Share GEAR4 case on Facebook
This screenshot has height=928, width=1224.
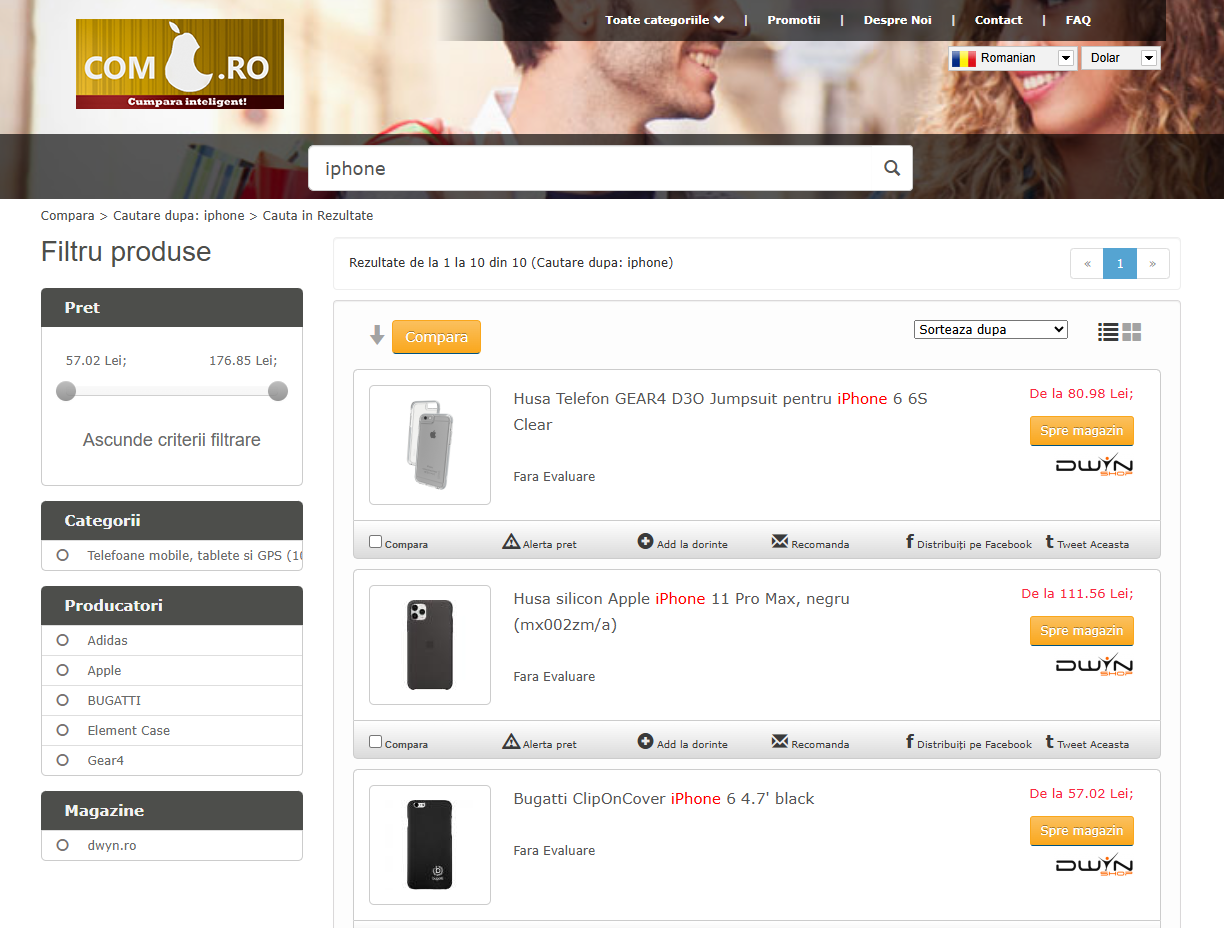(x=969, y=543)
